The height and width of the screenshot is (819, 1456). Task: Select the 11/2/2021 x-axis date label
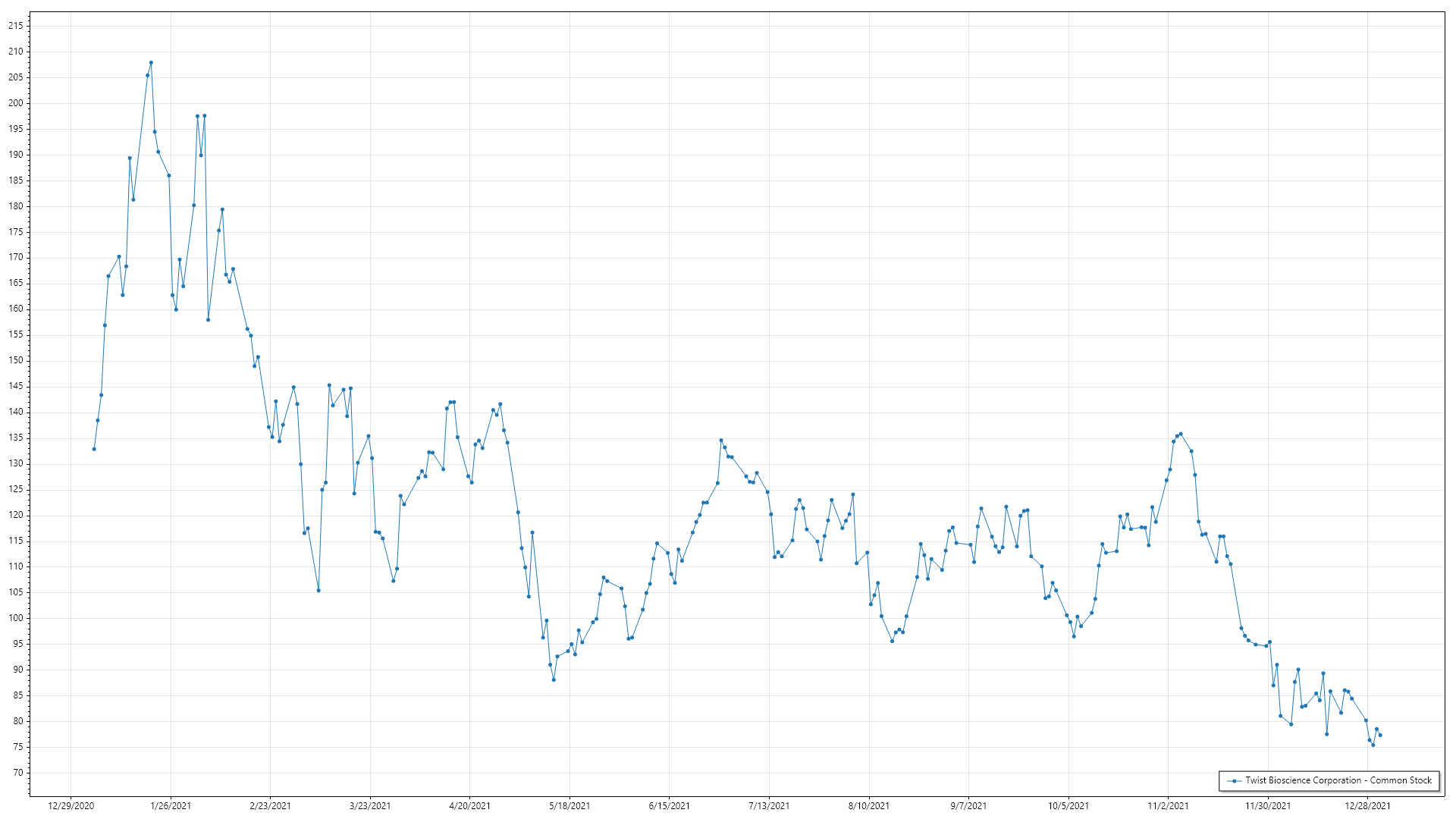point(1168,806)
